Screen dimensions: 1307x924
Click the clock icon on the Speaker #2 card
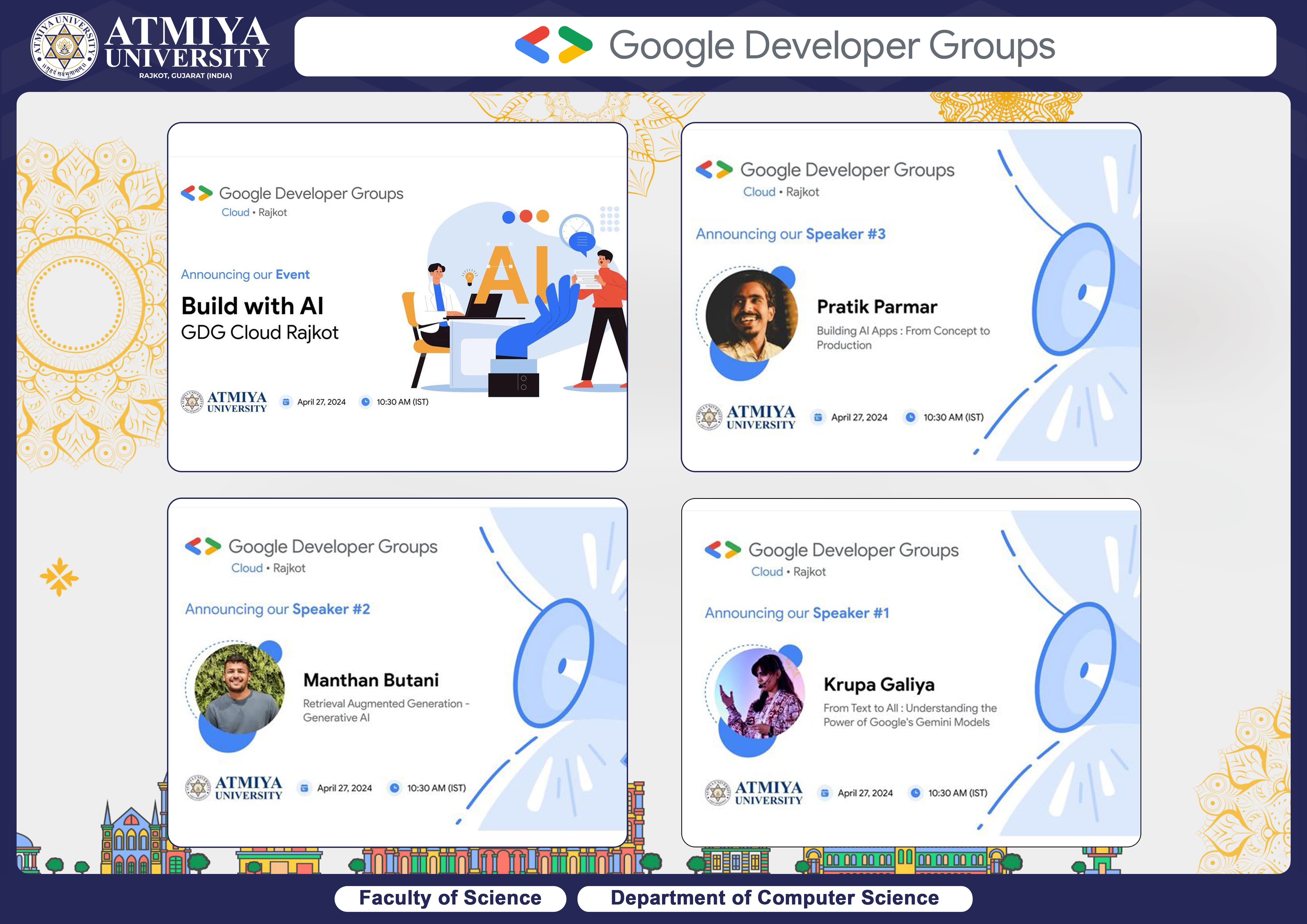pyautogui.click(x=394, y=788)
